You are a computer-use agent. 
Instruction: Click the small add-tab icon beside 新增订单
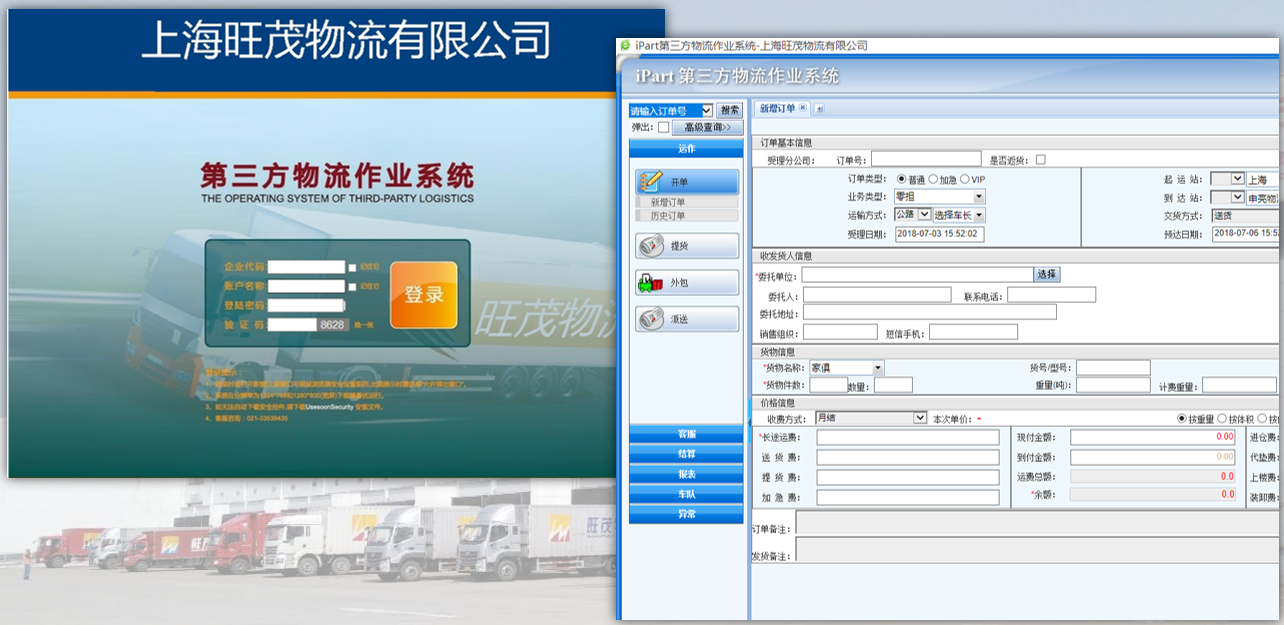tap(819, 108)
